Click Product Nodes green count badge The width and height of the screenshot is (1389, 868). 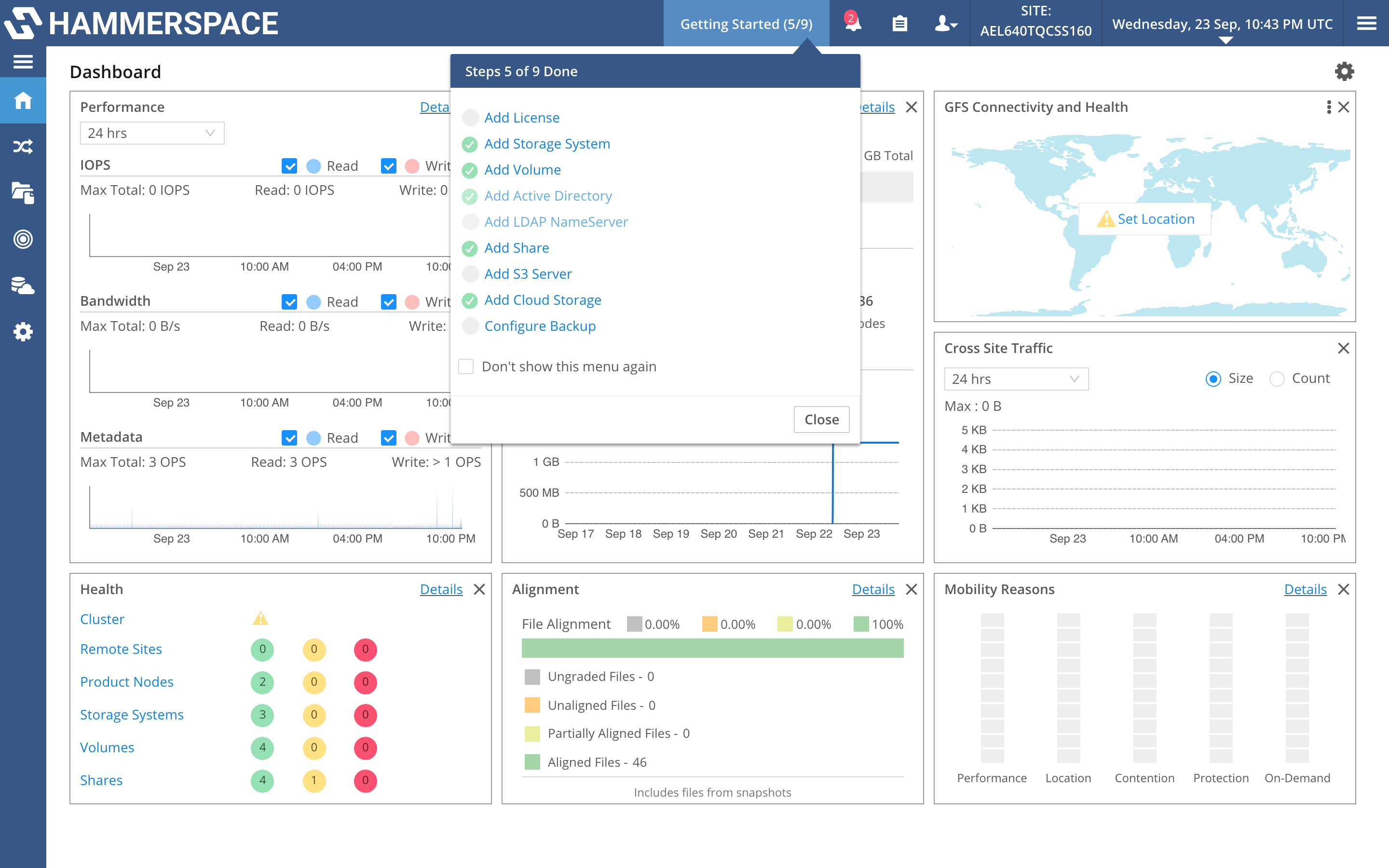pyautogui.click(x=262, y=682)
